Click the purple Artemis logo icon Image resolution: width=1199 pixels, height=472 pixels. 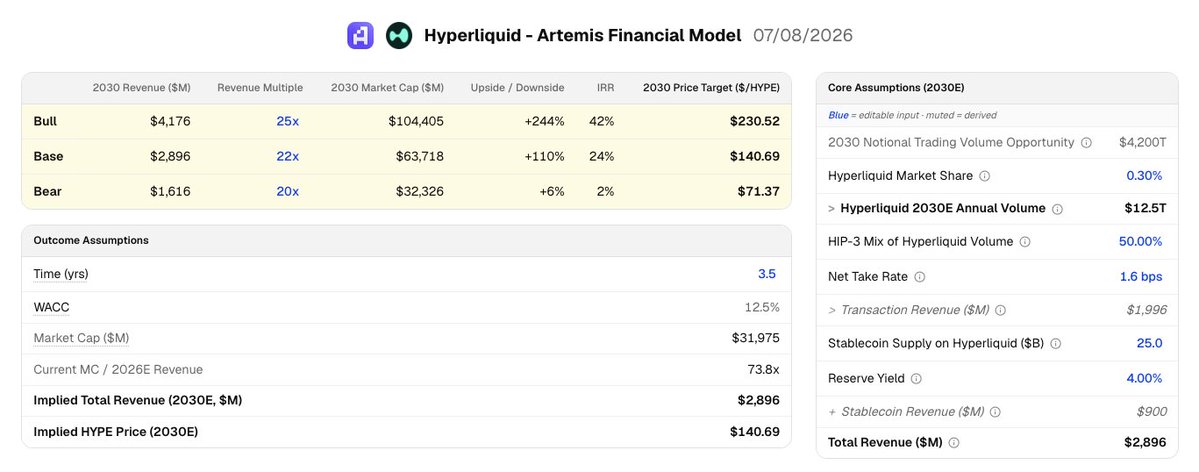tap(360, 35)
